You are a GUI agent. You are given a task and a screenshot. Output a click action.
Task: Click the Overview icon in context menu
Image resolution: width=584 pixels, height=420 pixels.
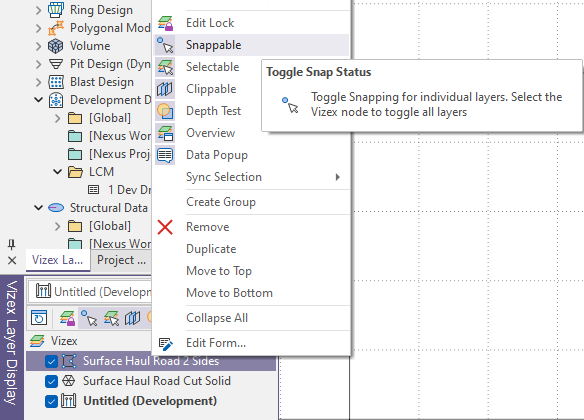165,133
